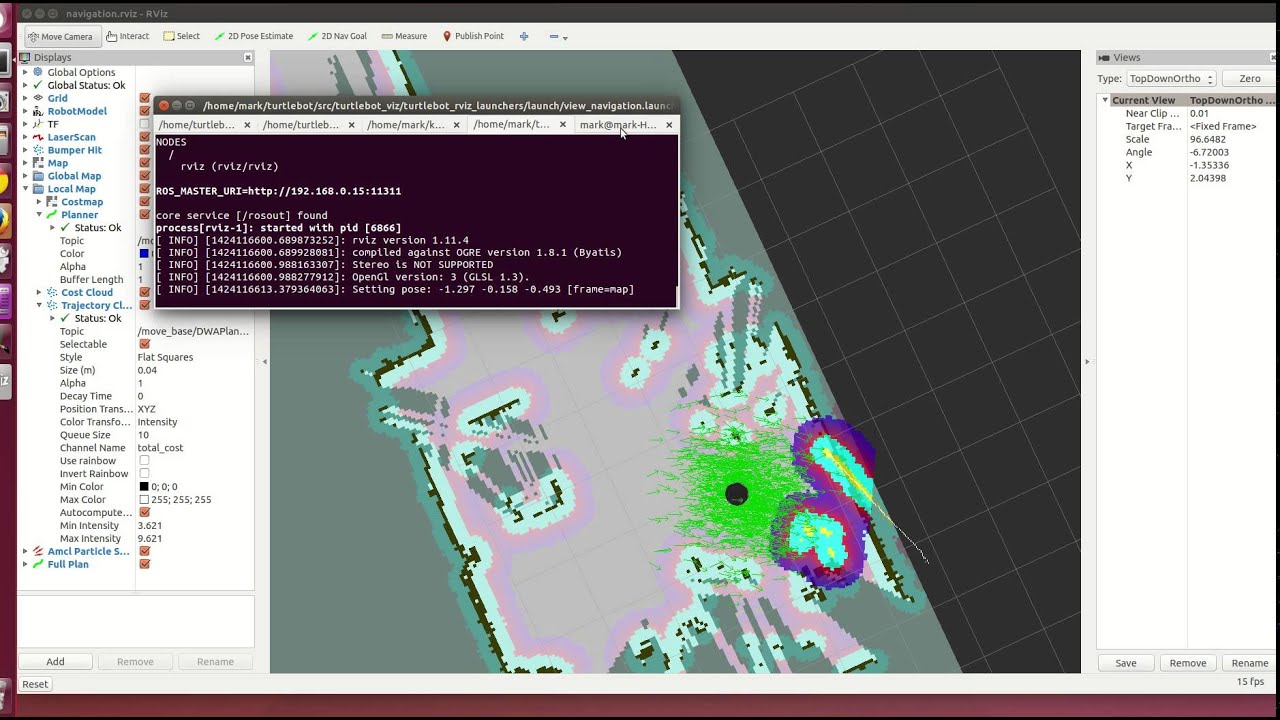This screenshot has width=1280, height=720.
Task: Expand the Costmap display row
Action: pyautogui.click(x=39, y=202)
